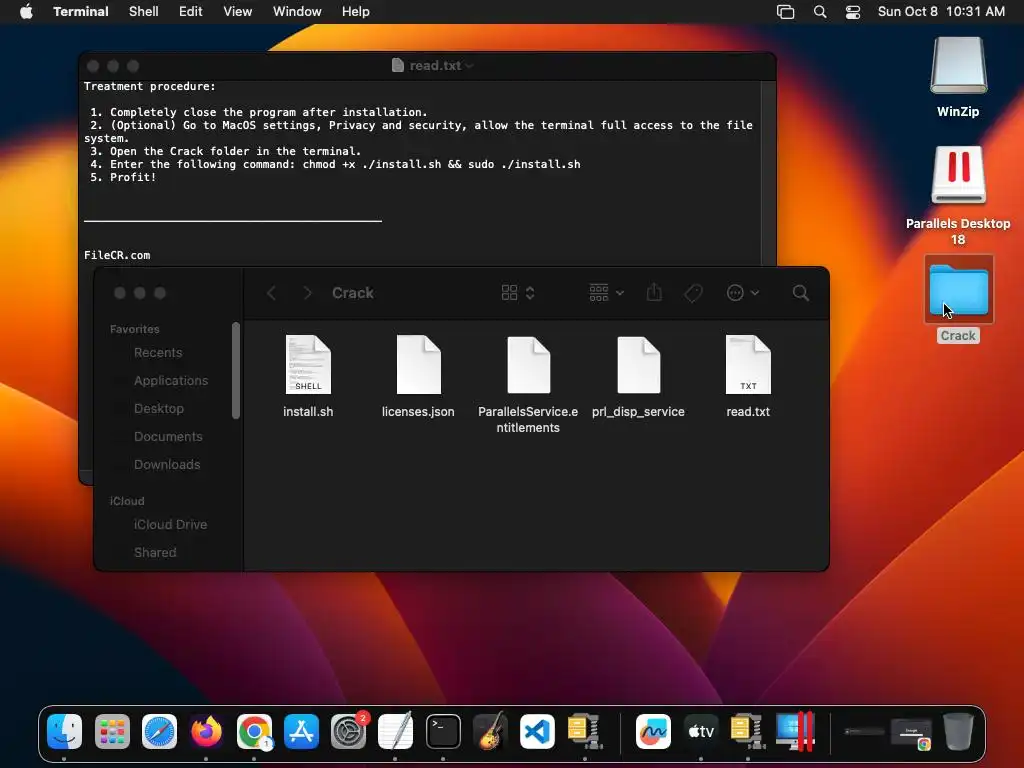Select ParallelsService.entitlements file icon
1024x768 pixels.
click(x=528, y=364)
